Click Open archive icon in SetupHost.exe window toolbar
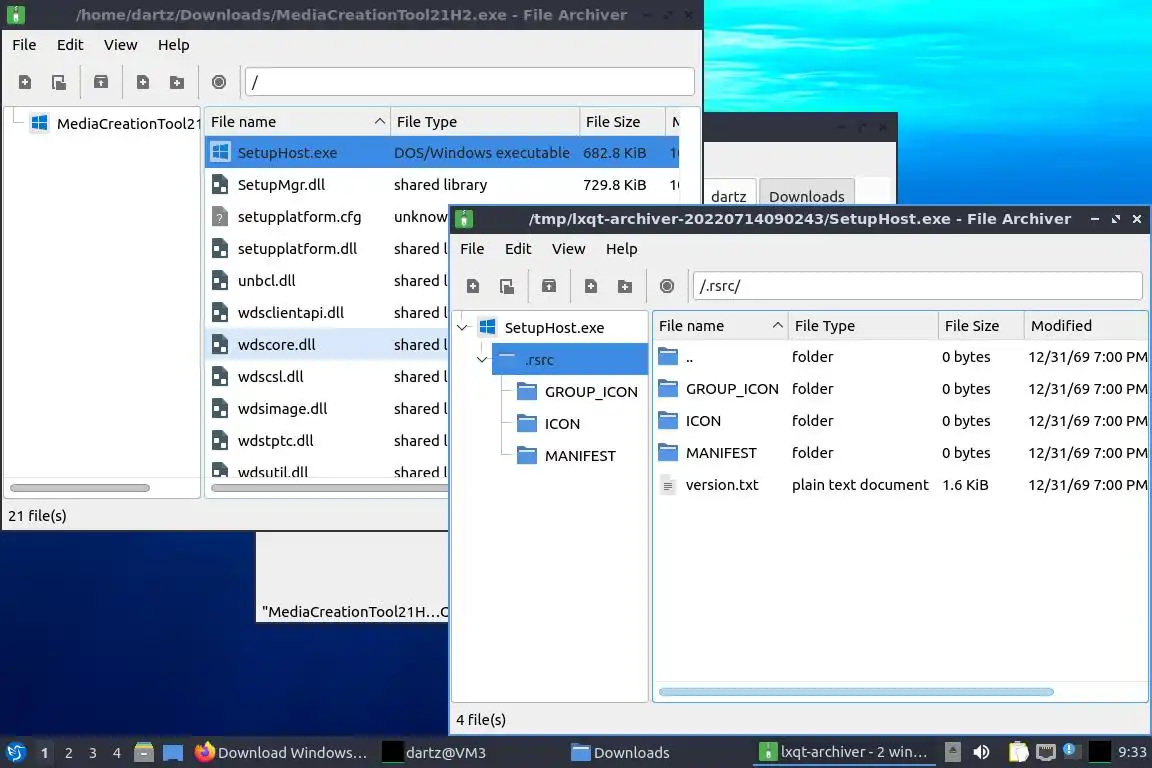Viewport: 1152px width, 768px height. click(507, 286)
